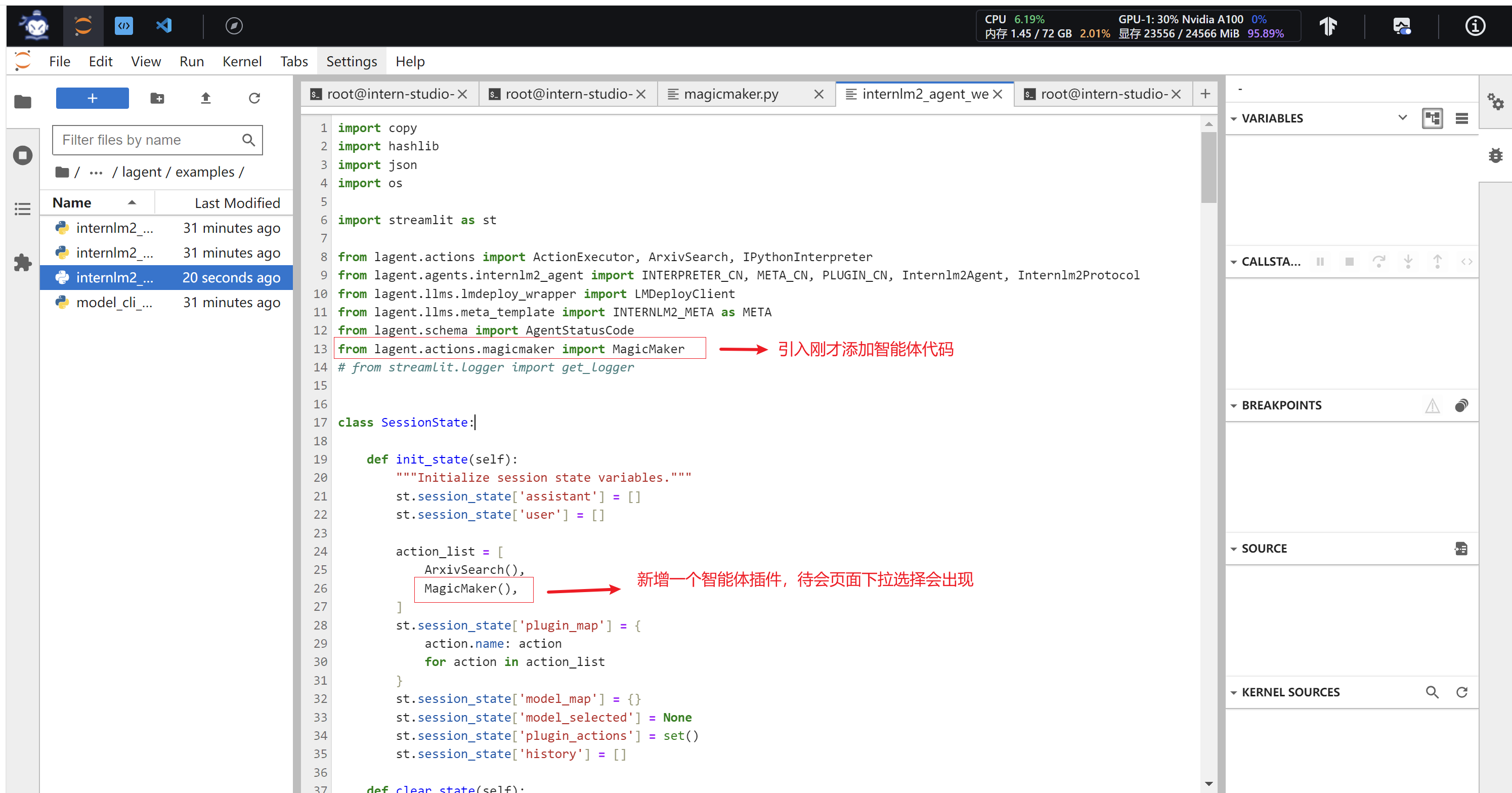The image size is (1512, 793).
Task: Open the table of contents sidebar
Action: (22, 208)
